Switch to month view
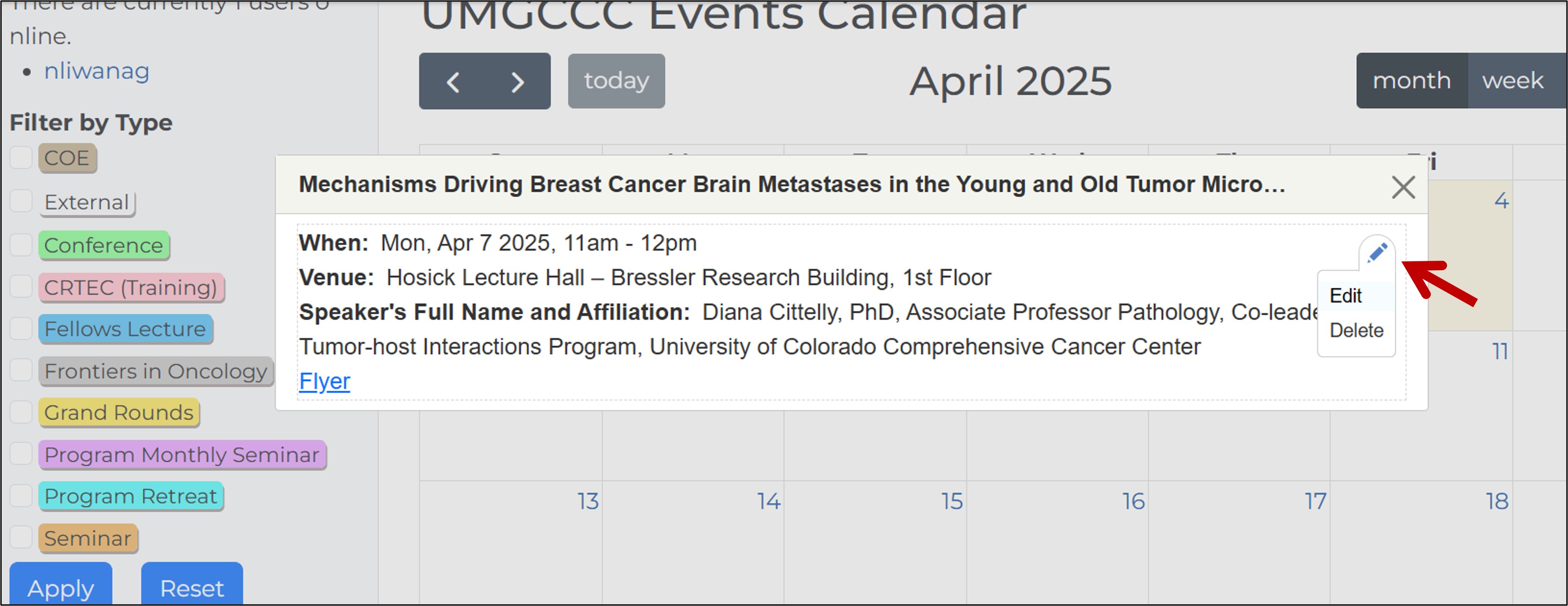 click(x=1411, y=81)
